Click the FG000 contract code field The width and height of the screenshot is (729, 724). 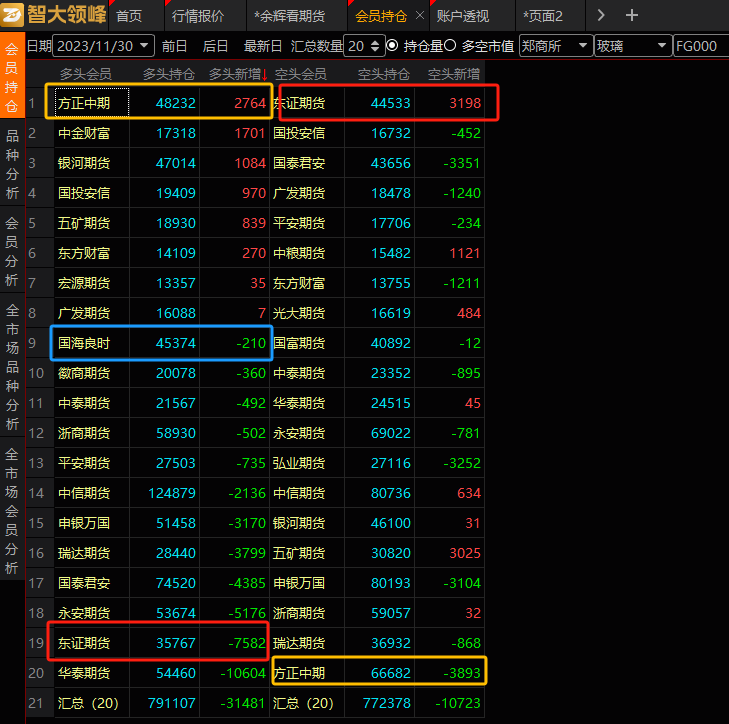(701, 46)
